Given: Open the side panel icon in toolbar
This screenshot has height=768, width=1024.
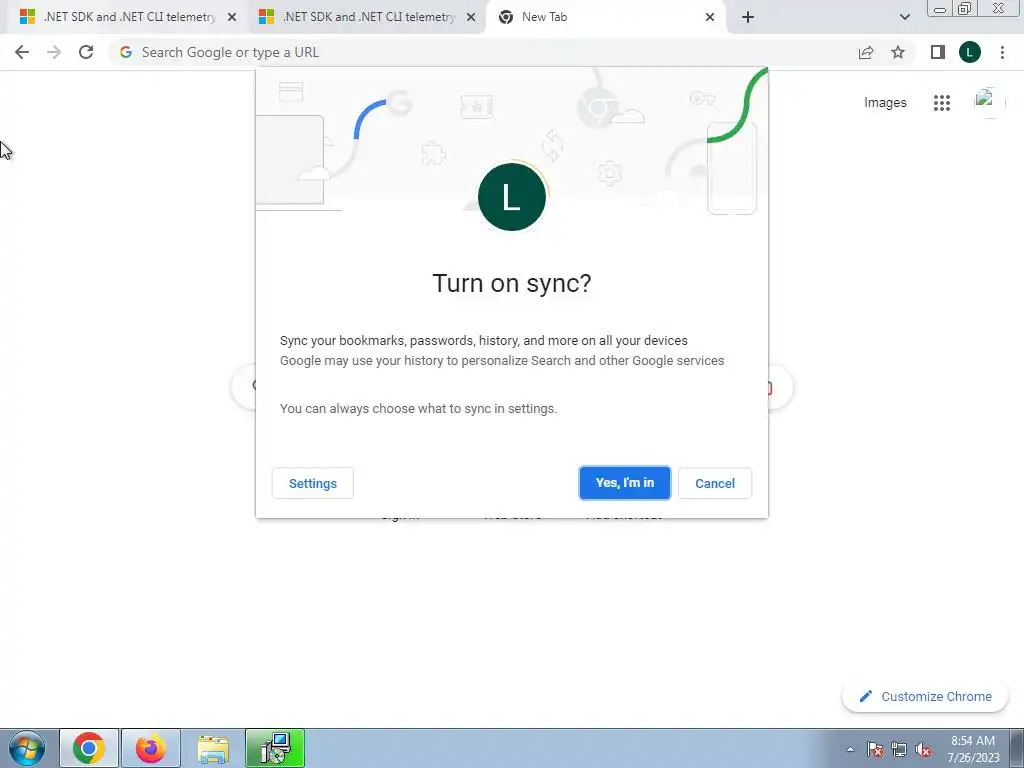Looking at the screenshot, I should click(938, 52).
